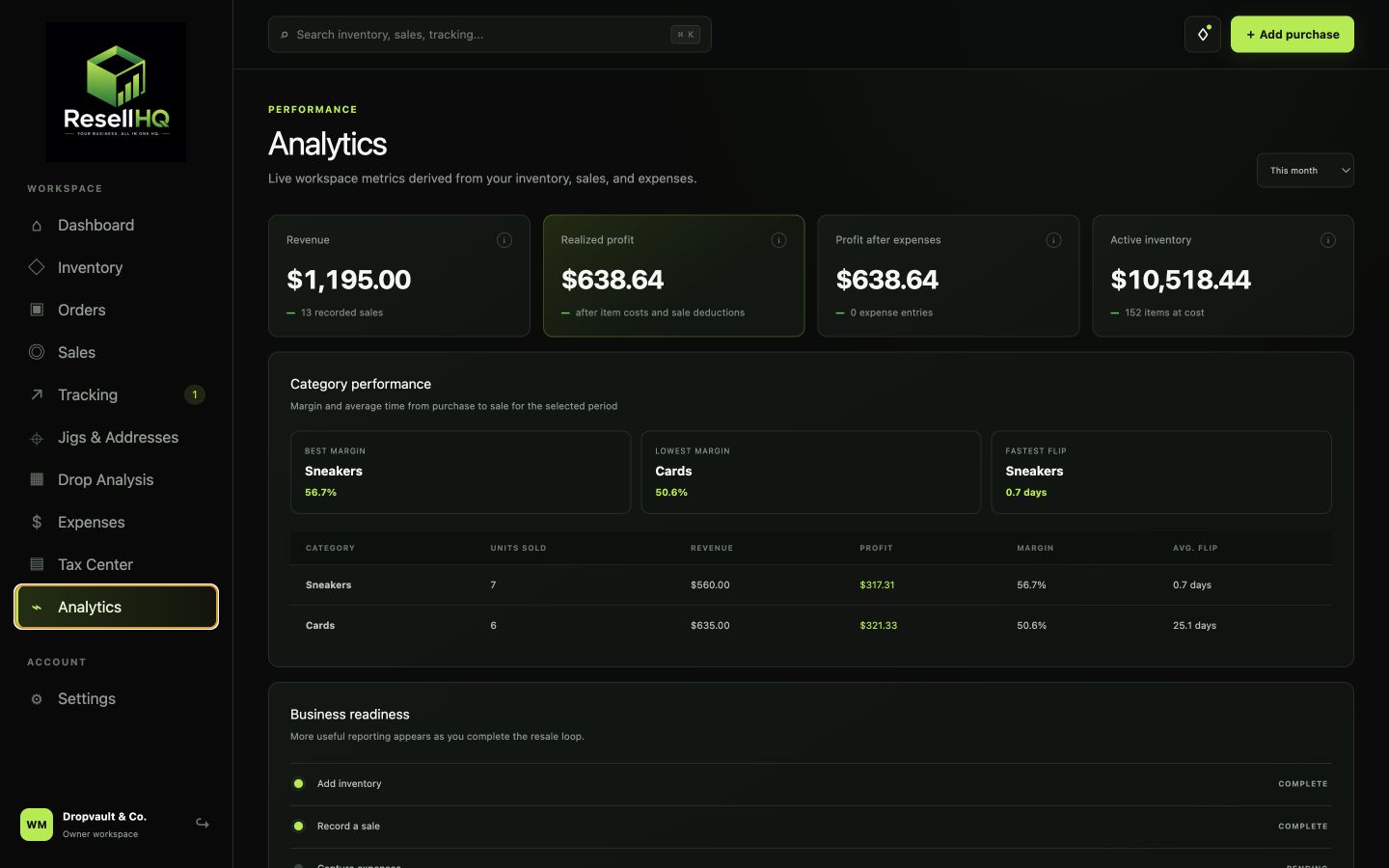Image resolution: width=1389 pixels, height=868 pixels.
Task: Click the Avg. Flip column header
Action: click(1195, 548)
